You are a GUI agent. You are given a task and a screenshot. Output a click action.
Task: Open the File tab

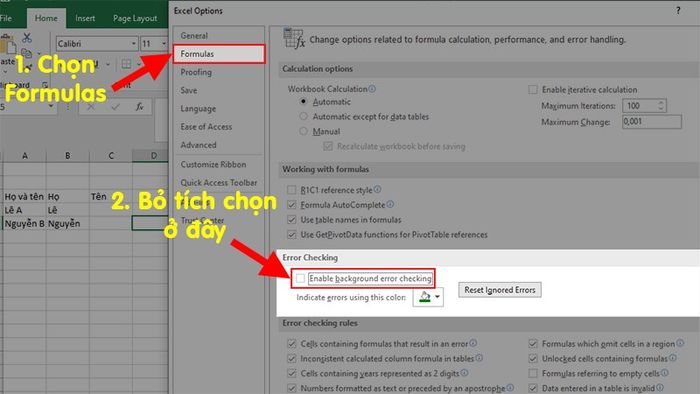[6, 18]
